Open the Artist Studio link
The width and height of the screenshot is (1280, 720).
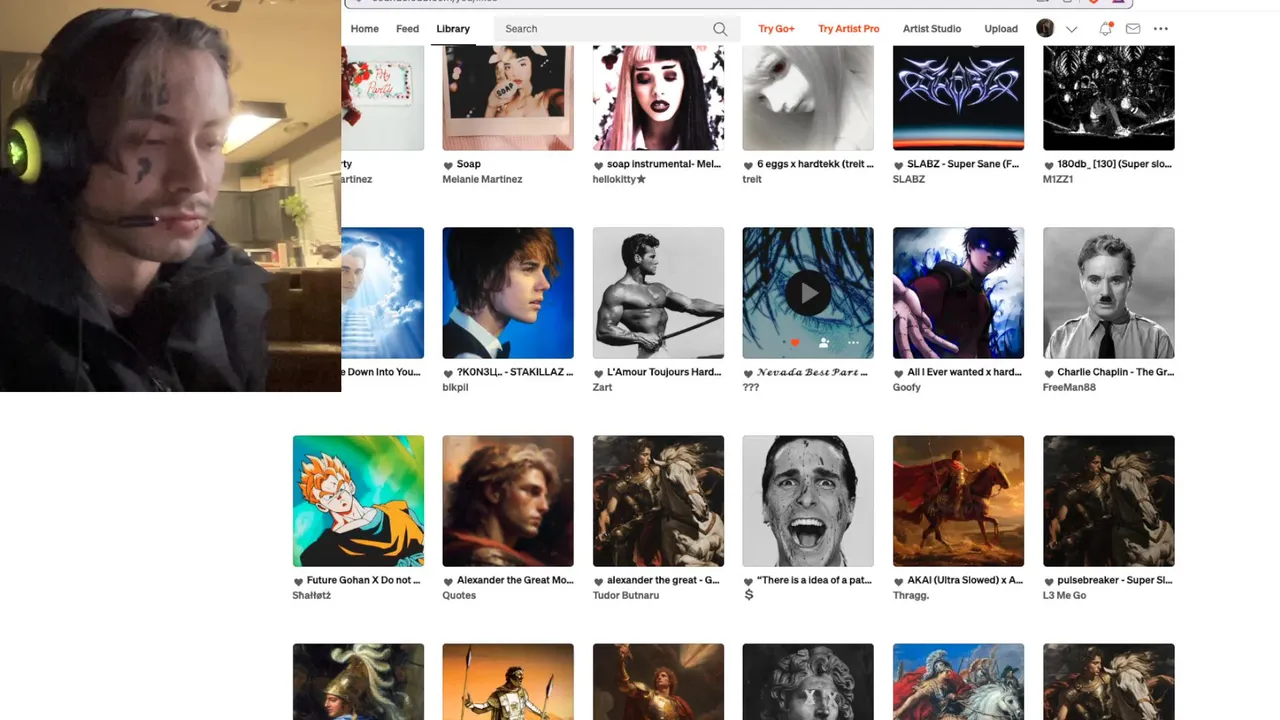point(932,29)
